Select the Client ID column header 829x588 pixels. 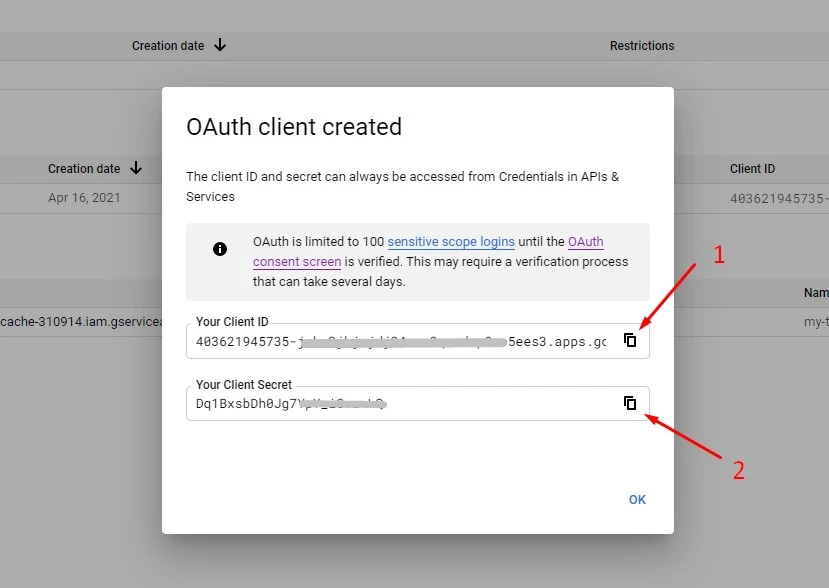pos(752,169)
